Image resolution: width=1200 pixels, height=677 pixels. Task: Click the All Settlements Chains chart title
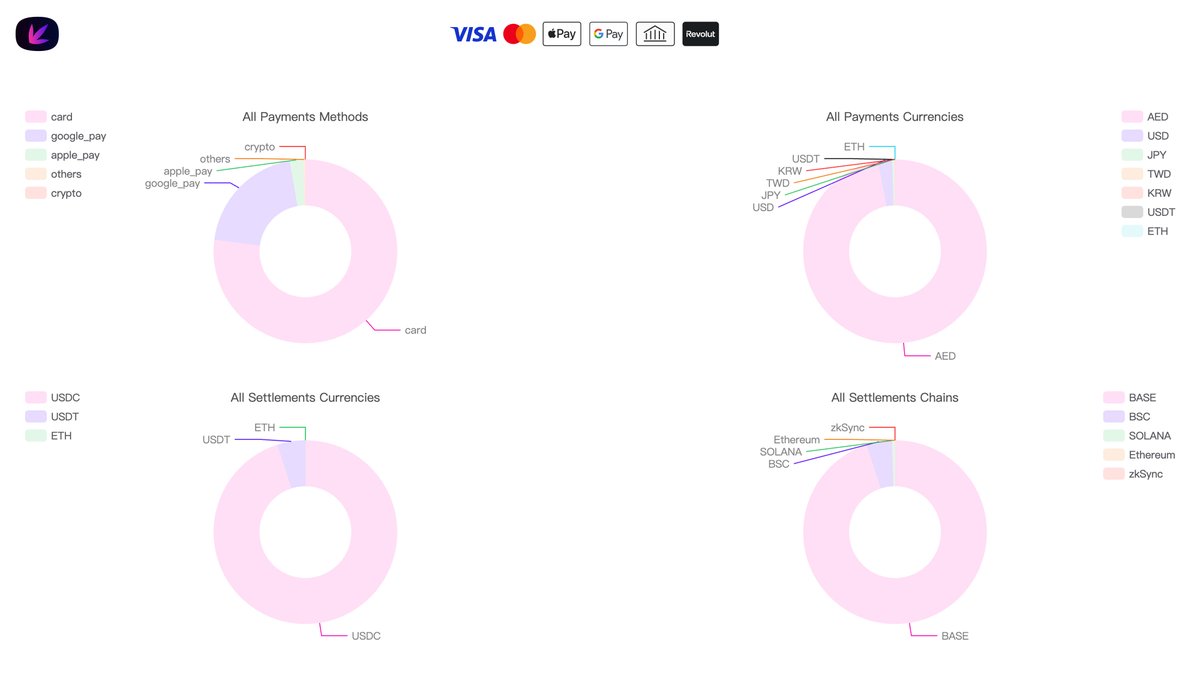pyautogui.click(x=895, y=398)
